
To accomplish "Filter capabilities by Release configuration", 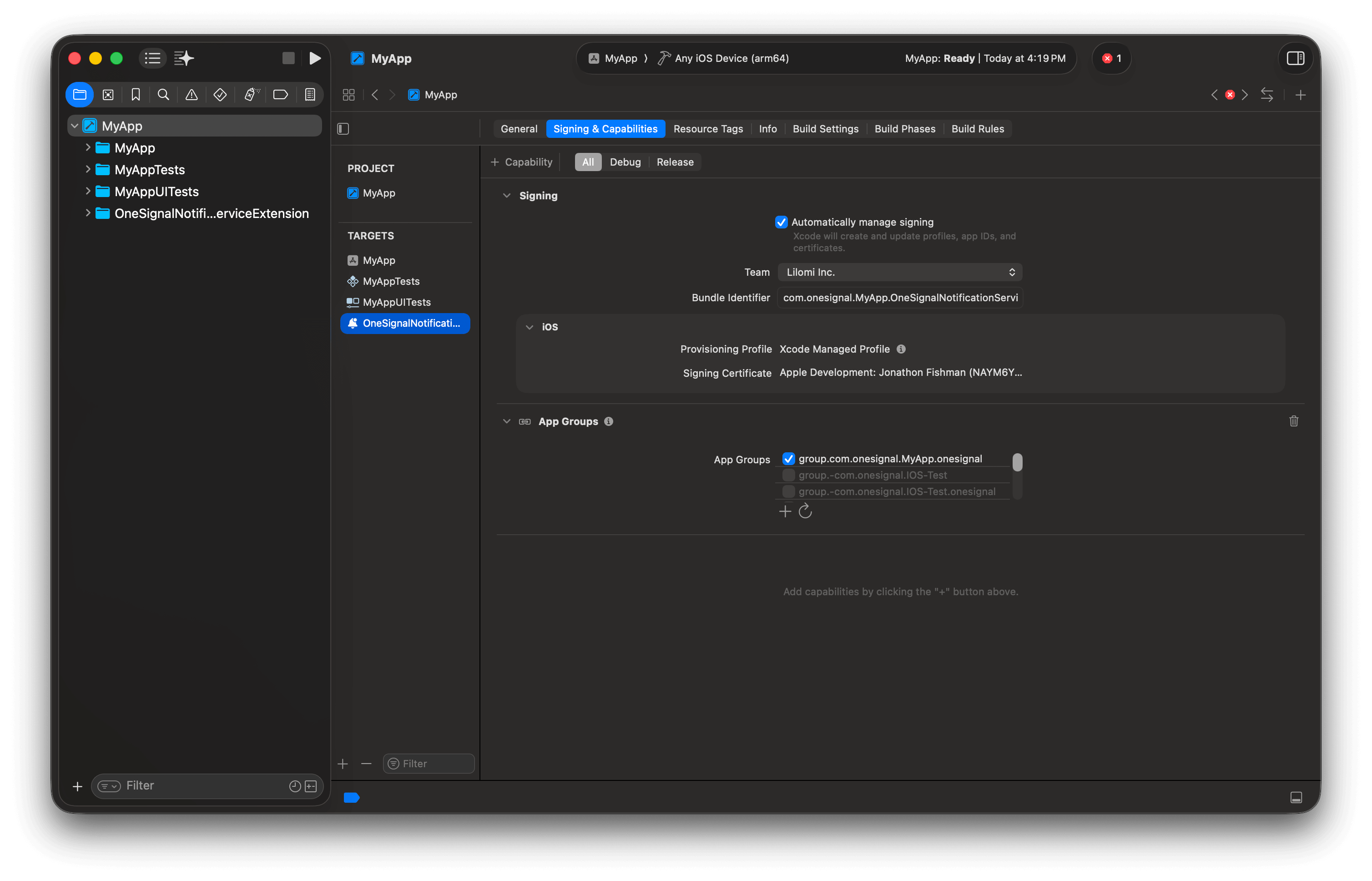I will [675, 162].
